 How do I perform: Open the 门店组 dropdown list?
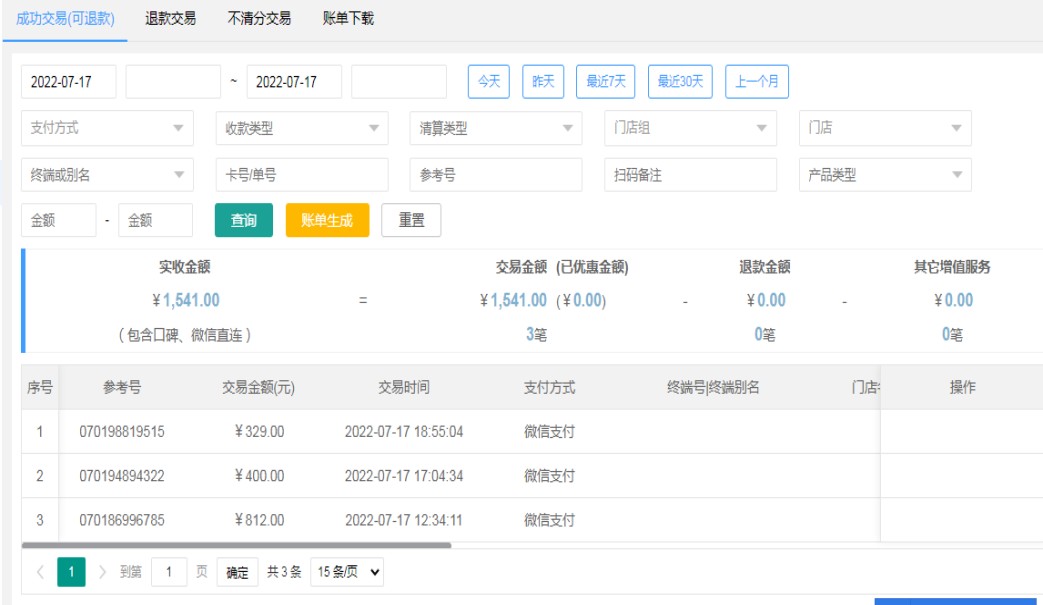click(690, 128)
